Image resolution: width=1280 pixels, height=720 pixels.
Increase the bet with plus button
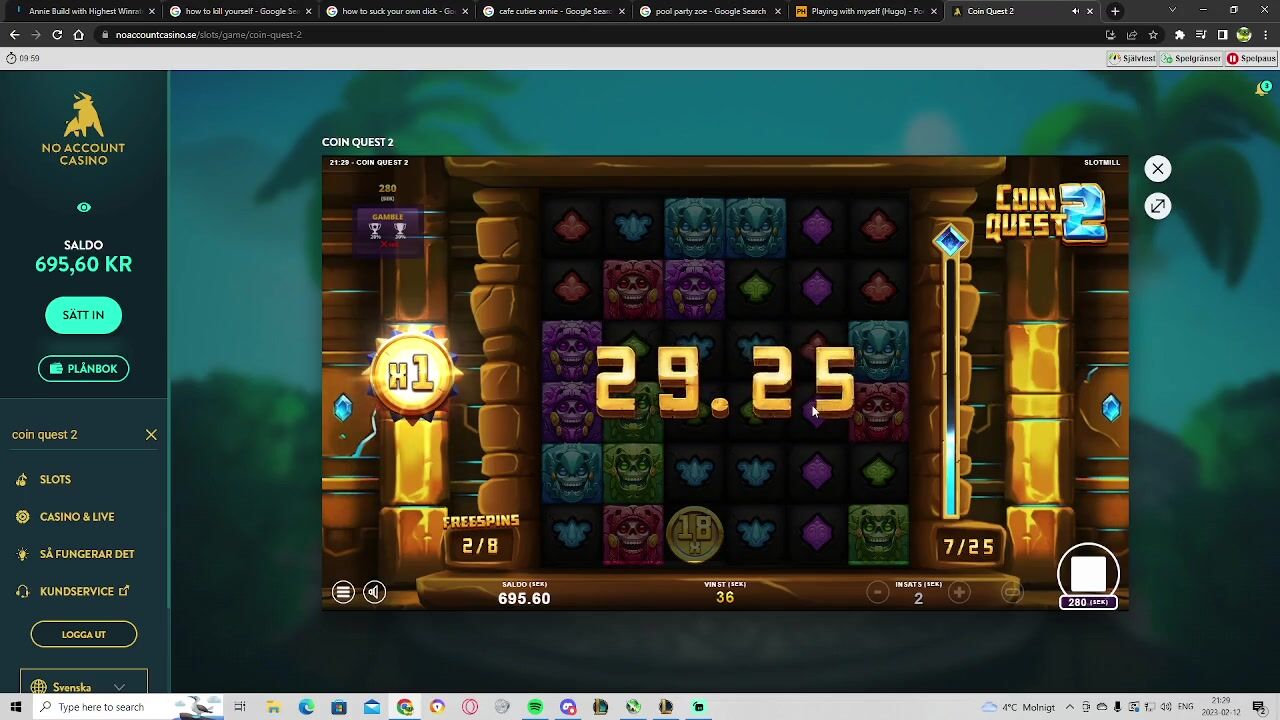[x=959, y=593]
